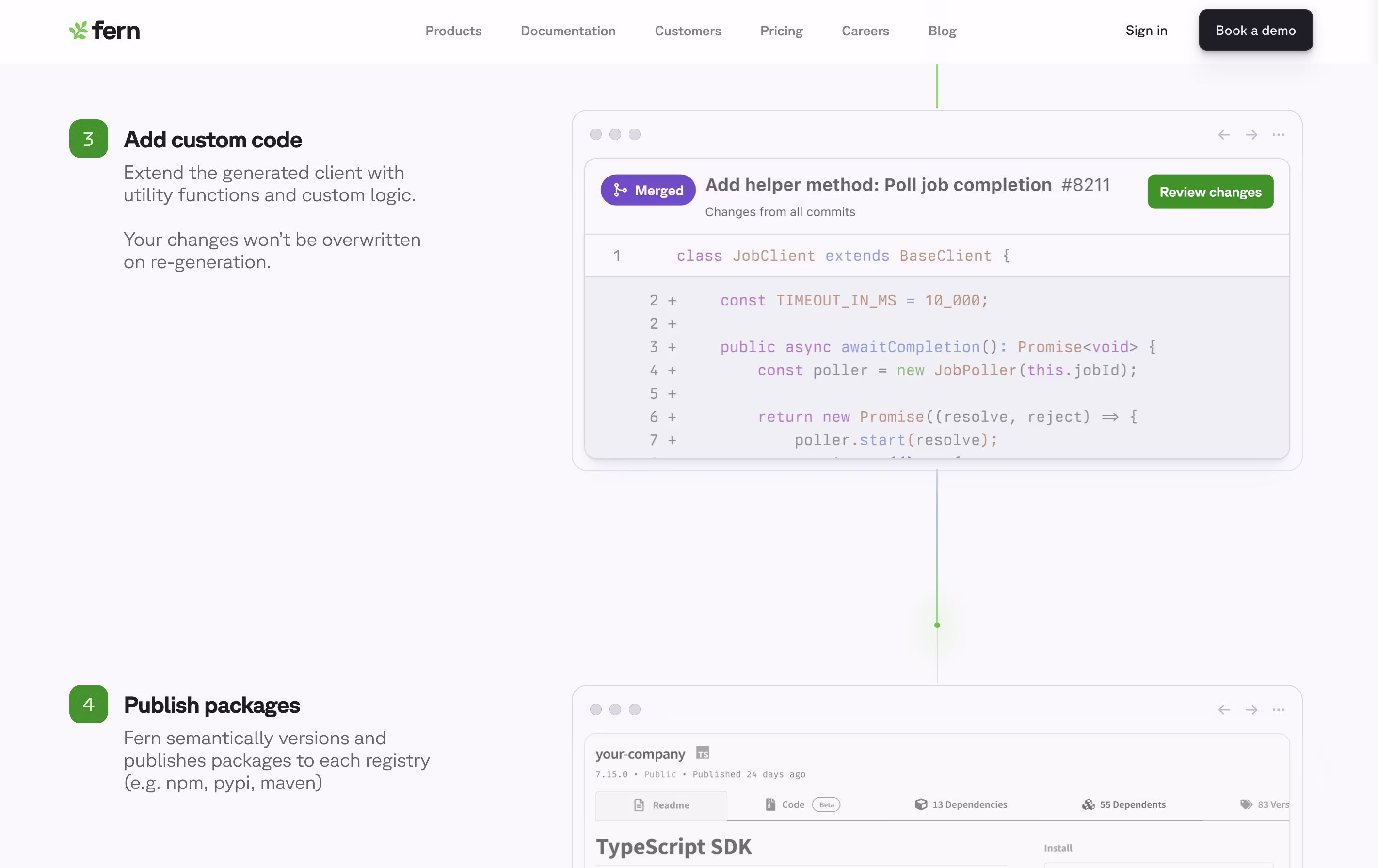Click back arrow in npm package window

[1223, 709]
